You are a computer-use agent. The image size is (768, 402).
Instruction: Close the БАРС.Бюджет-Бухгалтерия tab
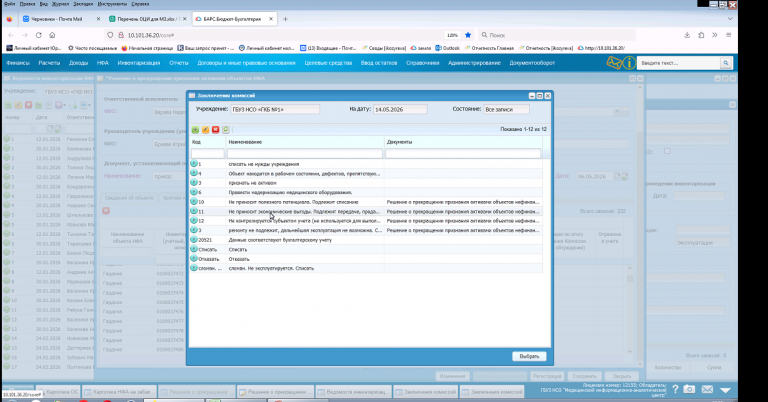[x=271, y=19]
